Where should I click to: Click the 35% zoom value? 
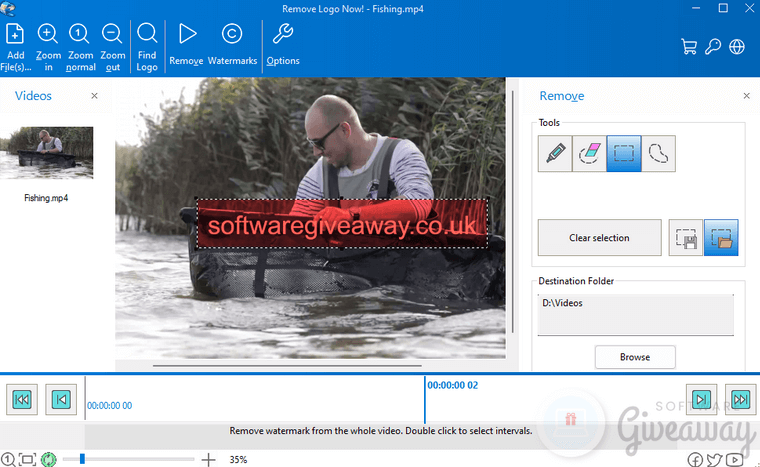(x=238, y=459)
